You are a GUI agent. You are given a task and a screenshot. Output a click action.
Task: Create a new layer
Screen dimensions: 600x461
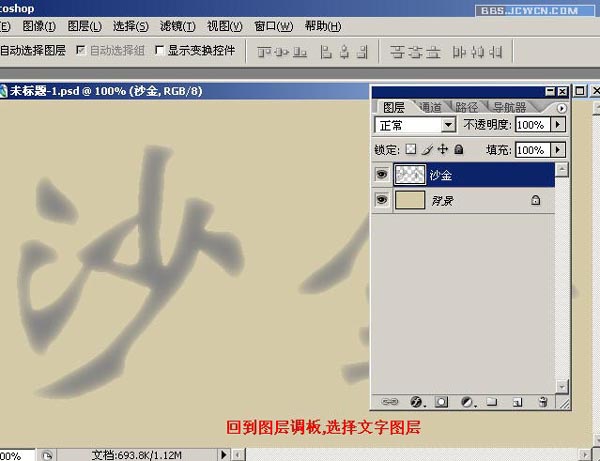pyautogui.click(x=517, y=402)
